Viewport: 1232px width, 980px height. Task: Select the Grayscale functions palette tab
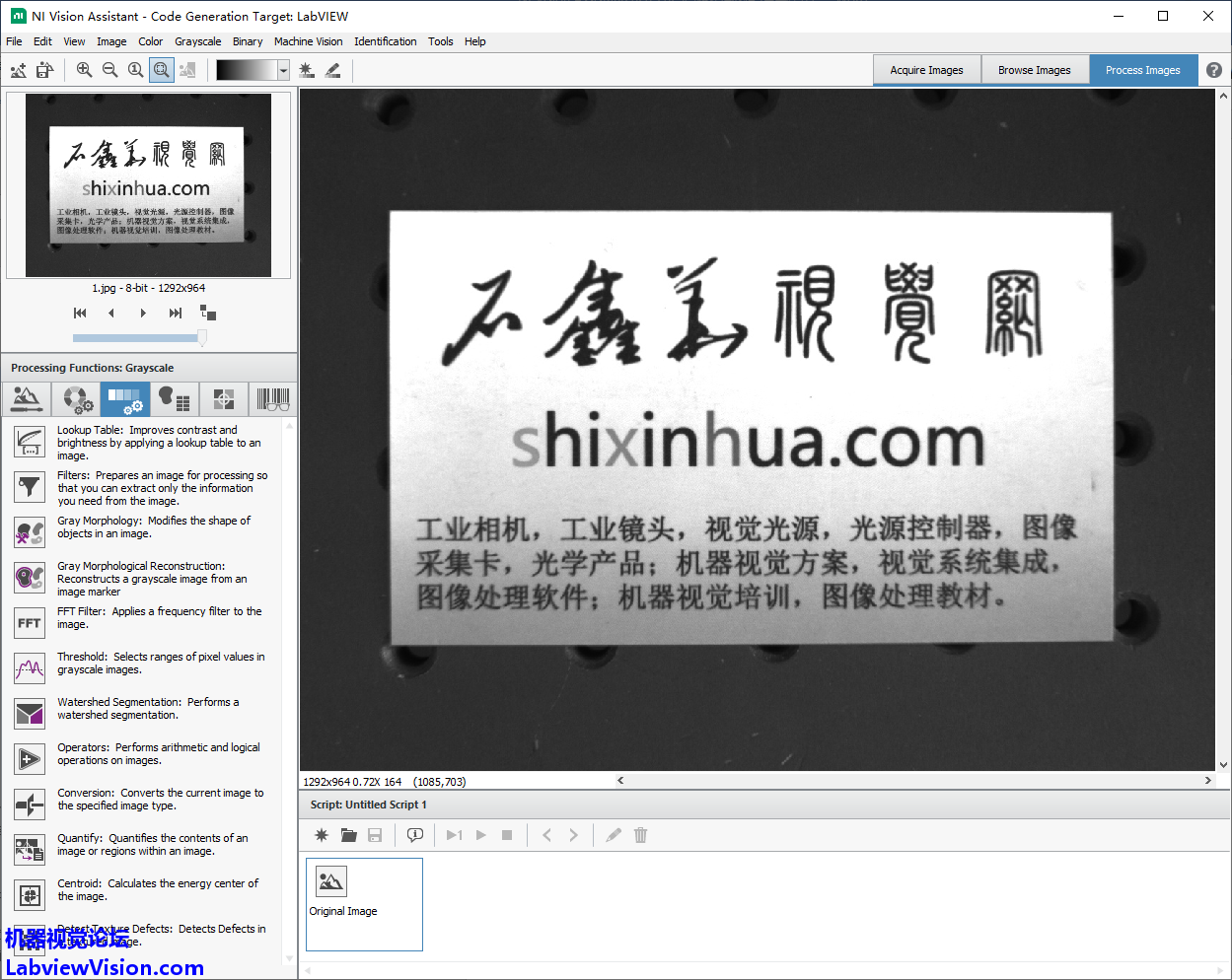[125, 399]
